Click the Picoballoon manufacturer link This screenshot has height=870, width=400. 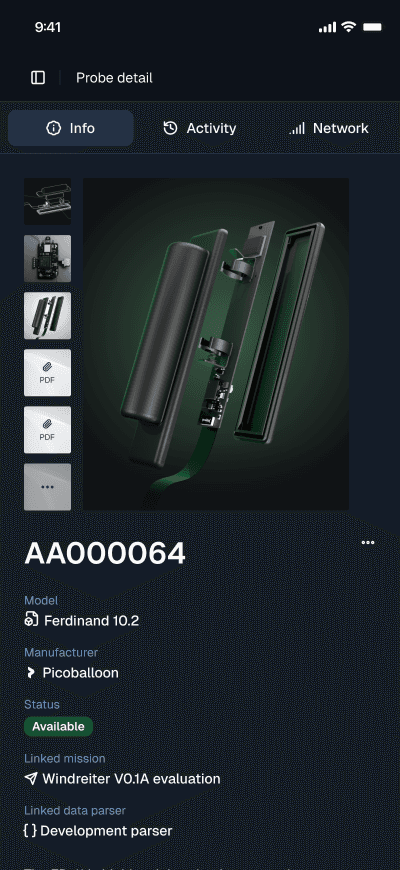click(x=72, y=672)
